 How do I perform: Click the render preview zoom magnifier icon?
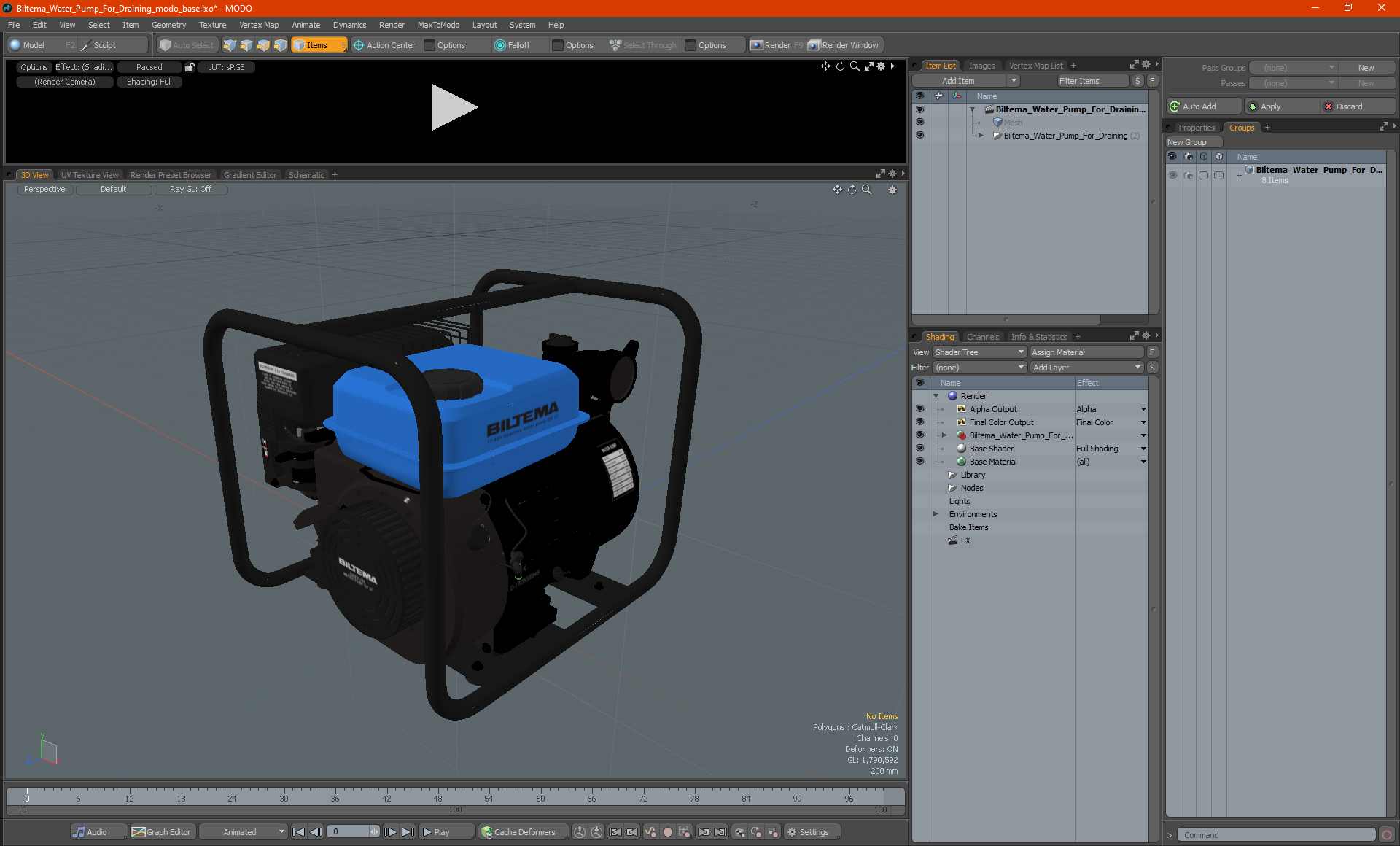855,66
